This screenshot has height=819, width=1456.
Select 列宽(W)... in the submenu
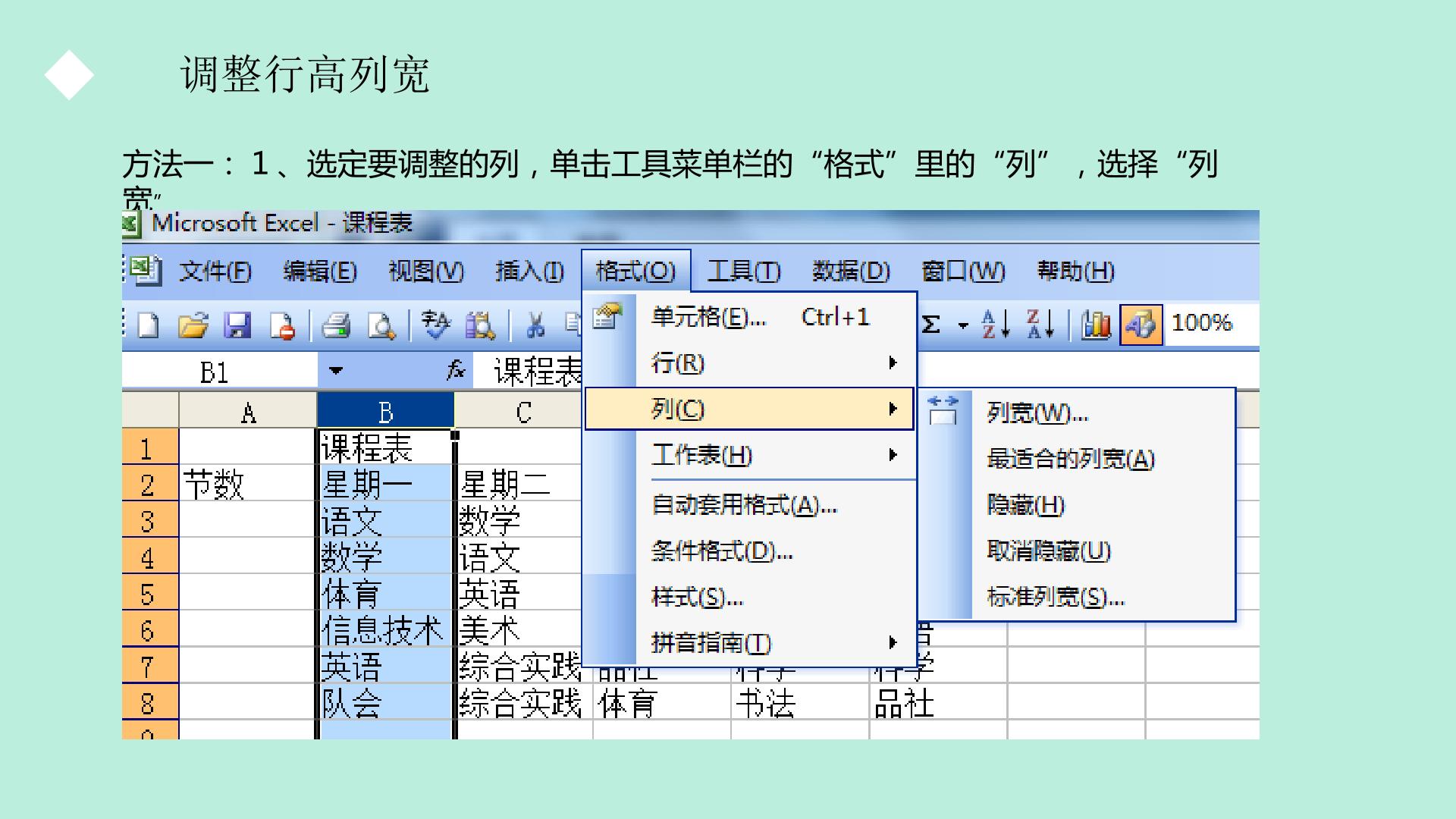click(x=1077, y=413)
